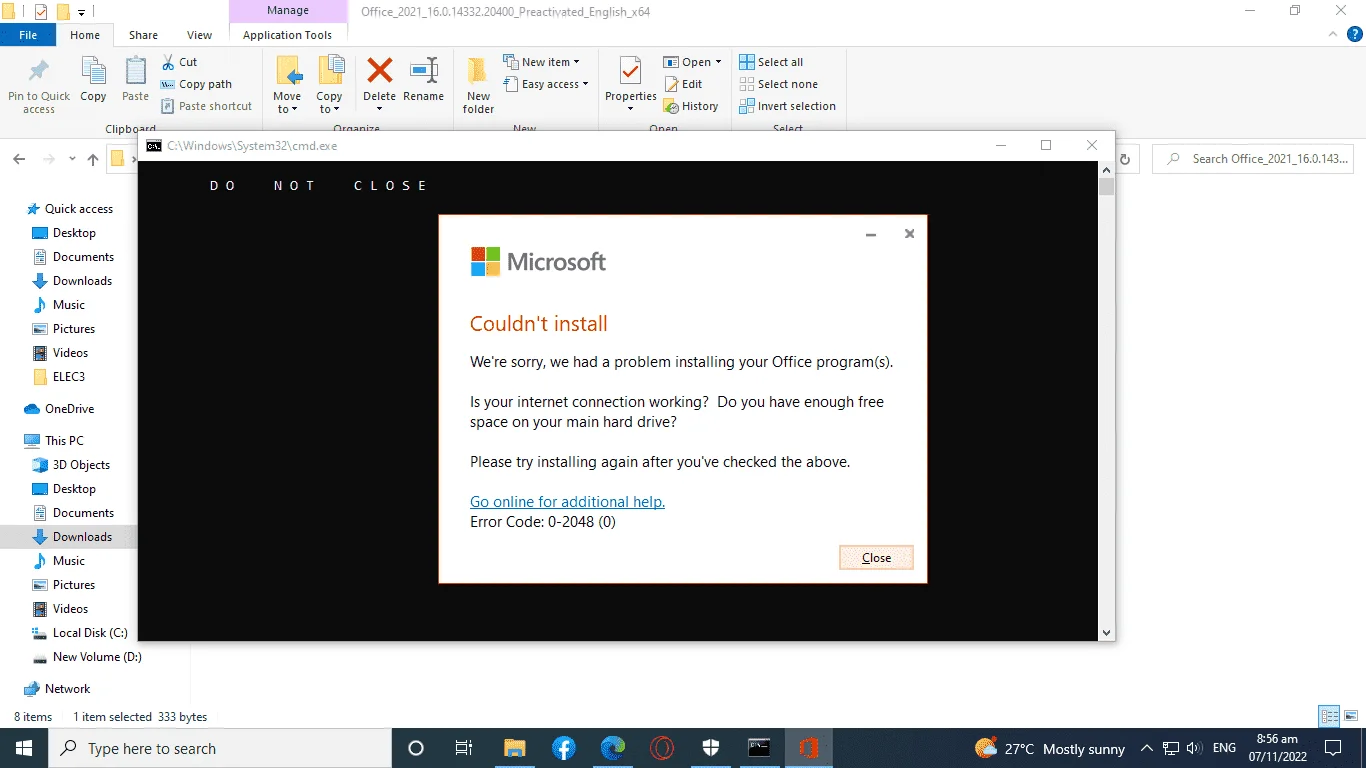Image resolution: width=1366 pixels, height=768 pixels.
Task: Click the Up one level arrow
Action: 93,159
